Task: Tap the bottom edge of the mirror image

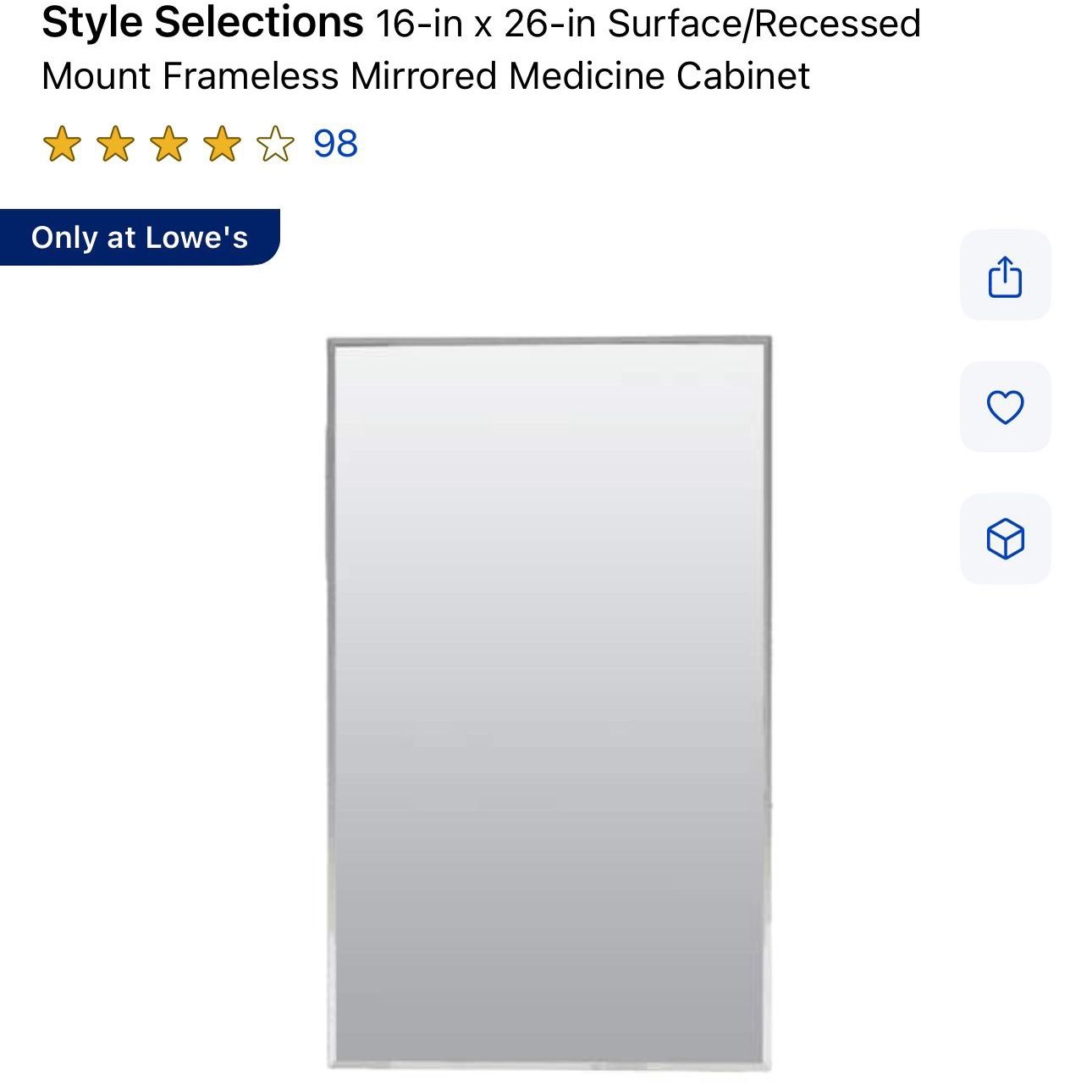Action: click(549, 1064)
